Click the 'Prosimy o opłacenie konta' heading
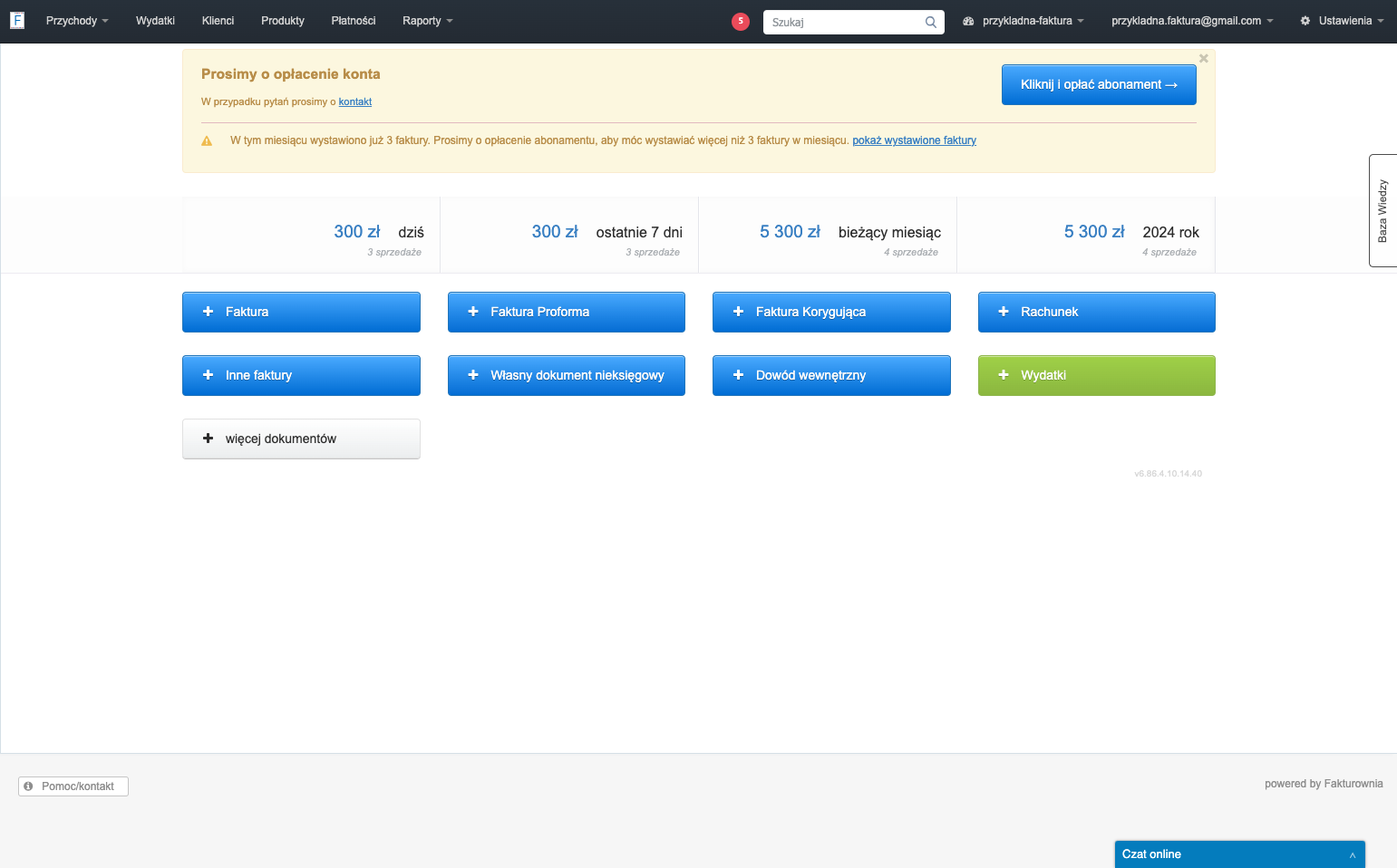Screen dimensions: 1397x868 tap(291, 74)
